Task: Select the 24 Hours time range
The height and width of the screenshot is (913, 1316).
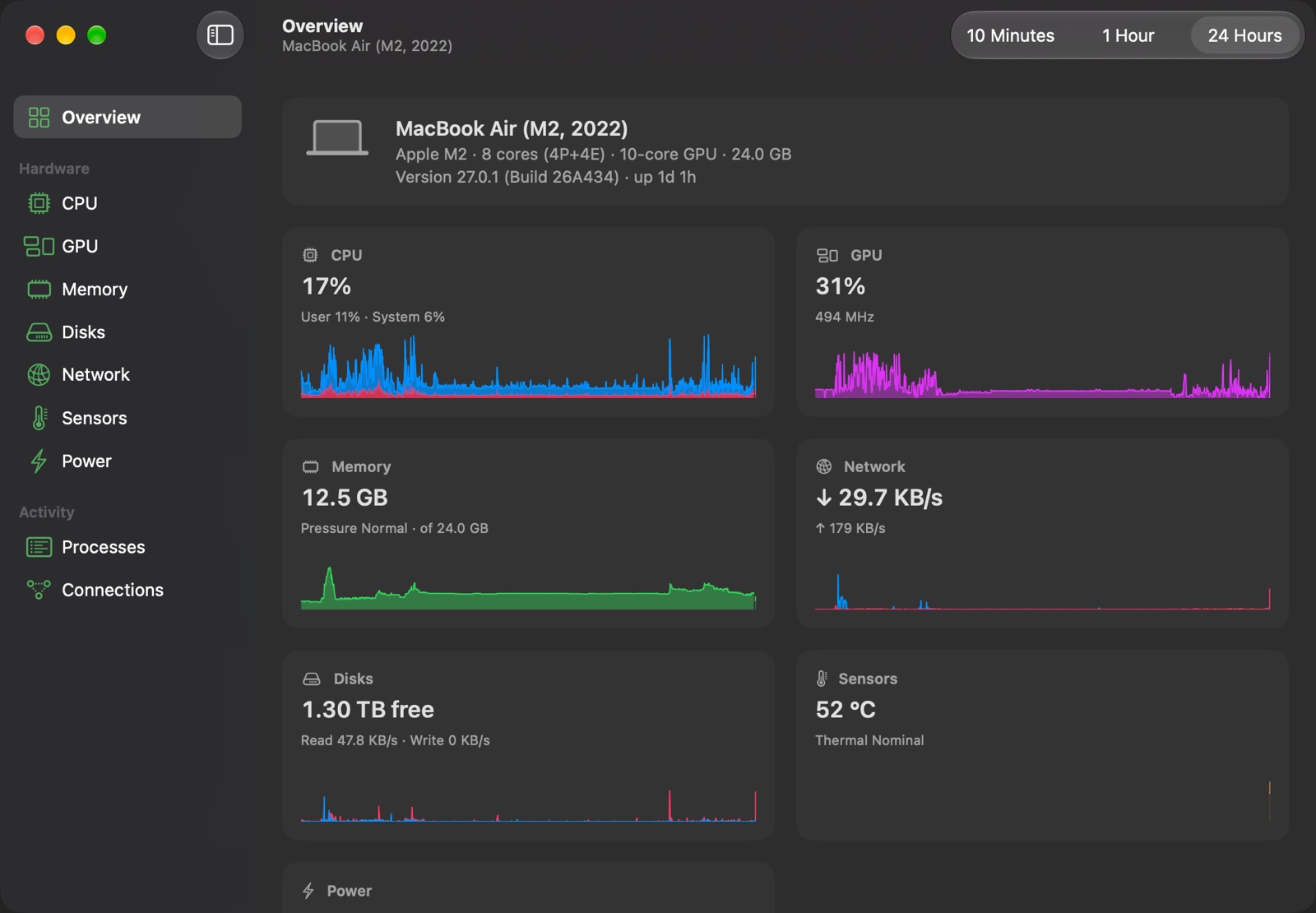Action: [x=1244, y=35]
